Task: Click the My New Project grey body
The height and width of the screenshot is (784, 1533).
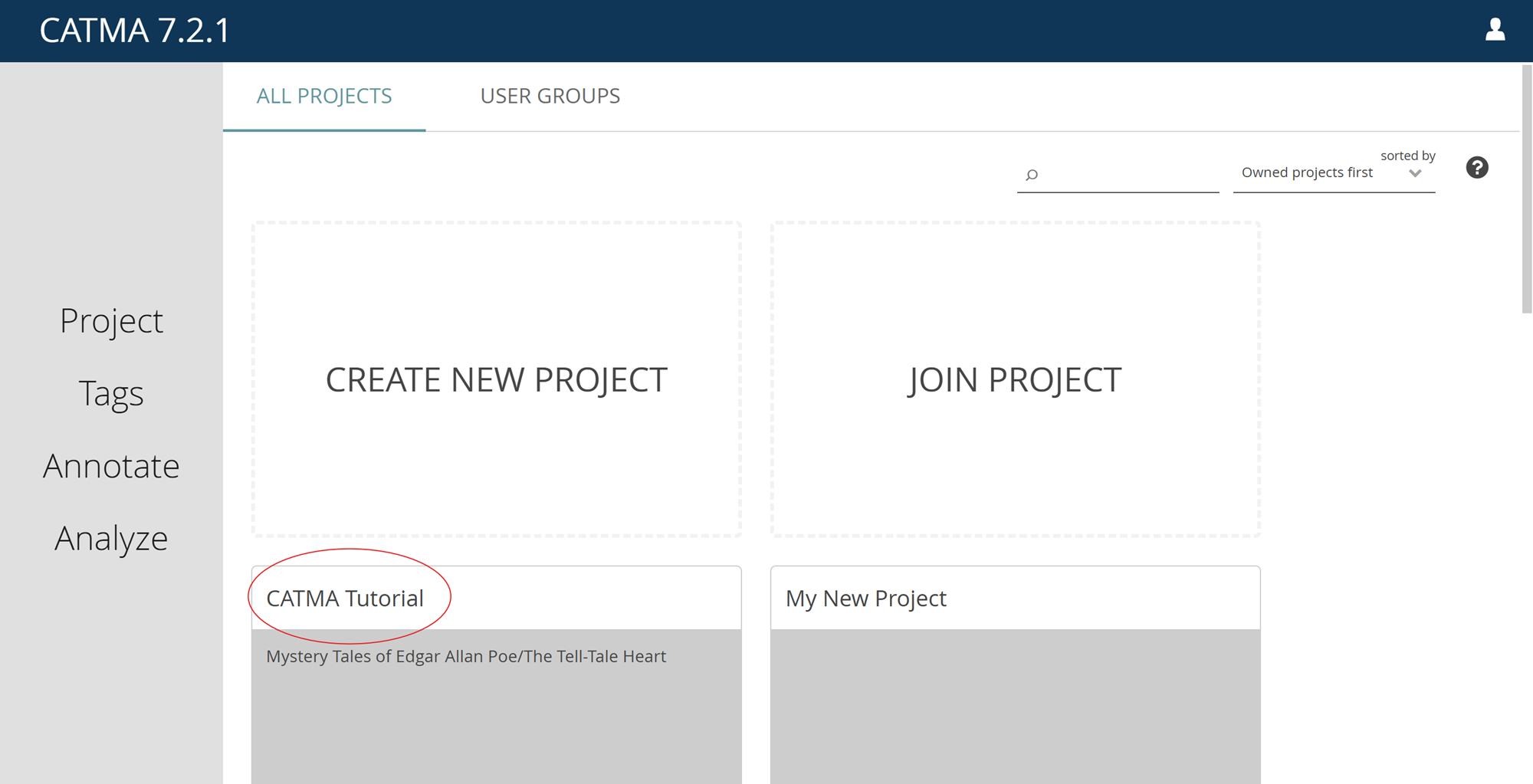Action: point(1016,707)
